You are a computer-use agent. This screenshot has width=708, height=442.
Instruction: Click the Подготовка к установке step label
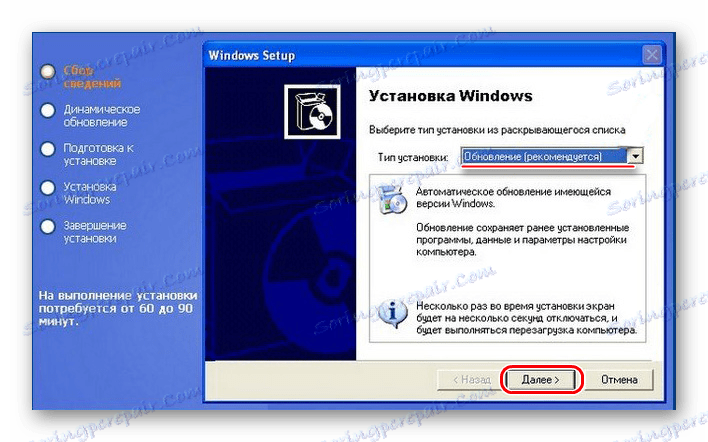pos(98,154)
